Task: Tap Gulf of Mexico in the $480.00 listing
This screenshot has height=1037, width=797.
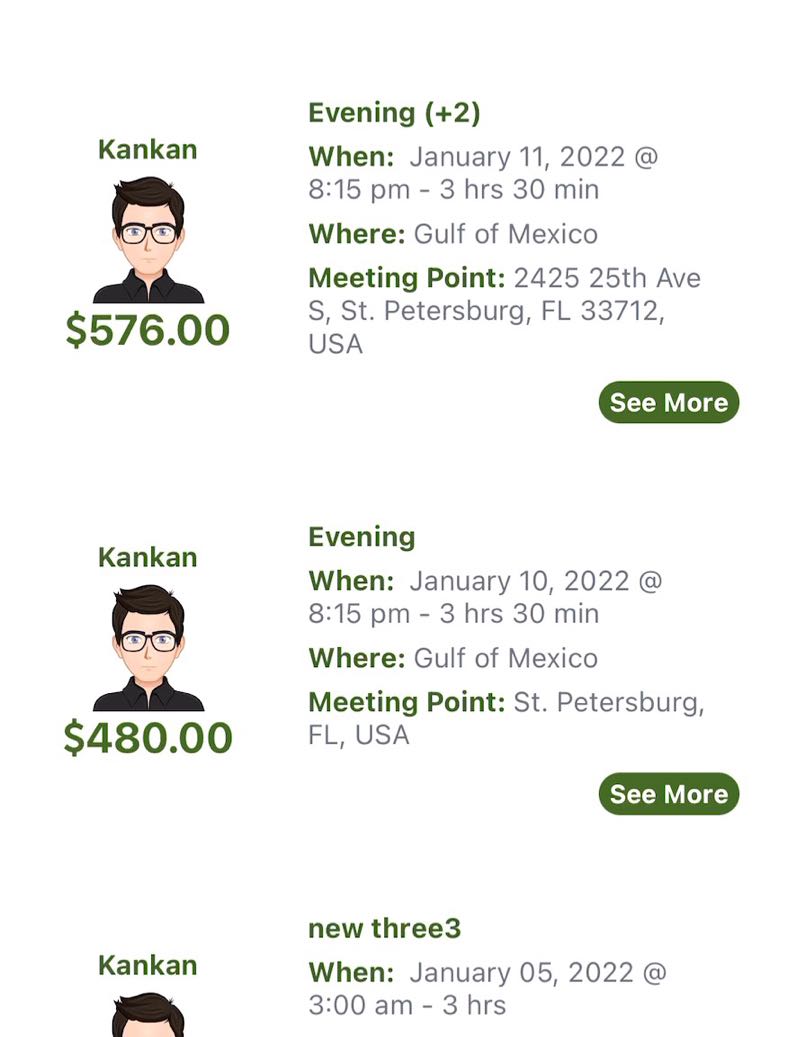Action: [505, 658]
